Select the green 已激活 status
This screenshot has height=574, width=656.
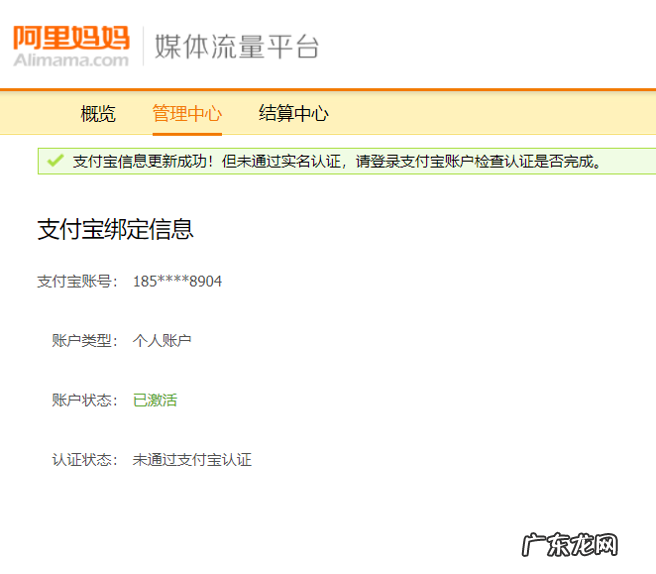tap(155, 400)
